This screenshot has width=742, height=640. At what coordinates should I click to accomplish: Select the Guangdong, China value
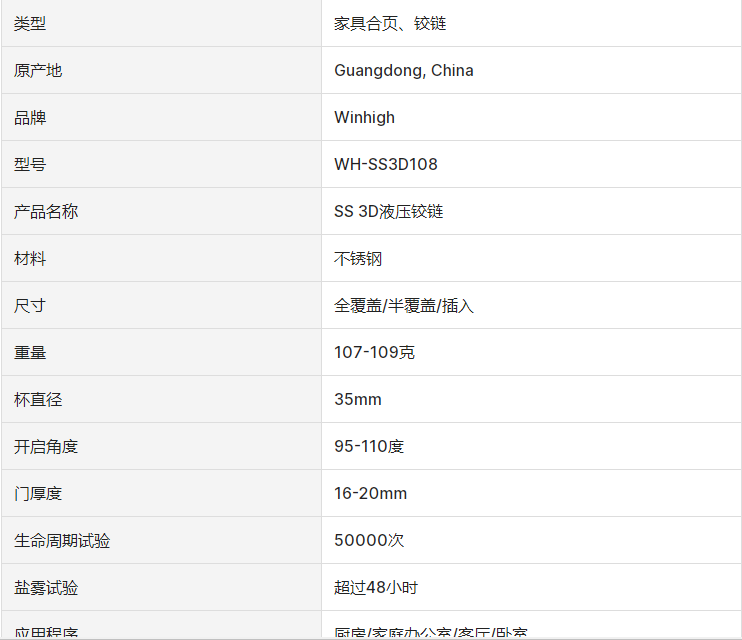coord(404,70)
